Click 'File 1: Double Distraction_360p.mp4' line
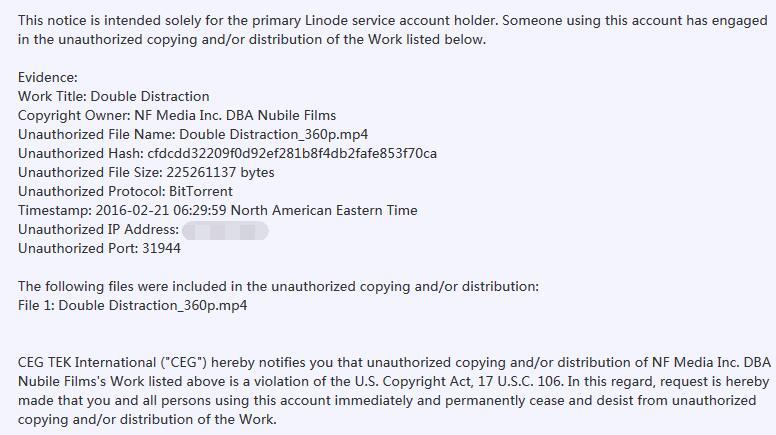776x435 pixels. pos(133,305)
